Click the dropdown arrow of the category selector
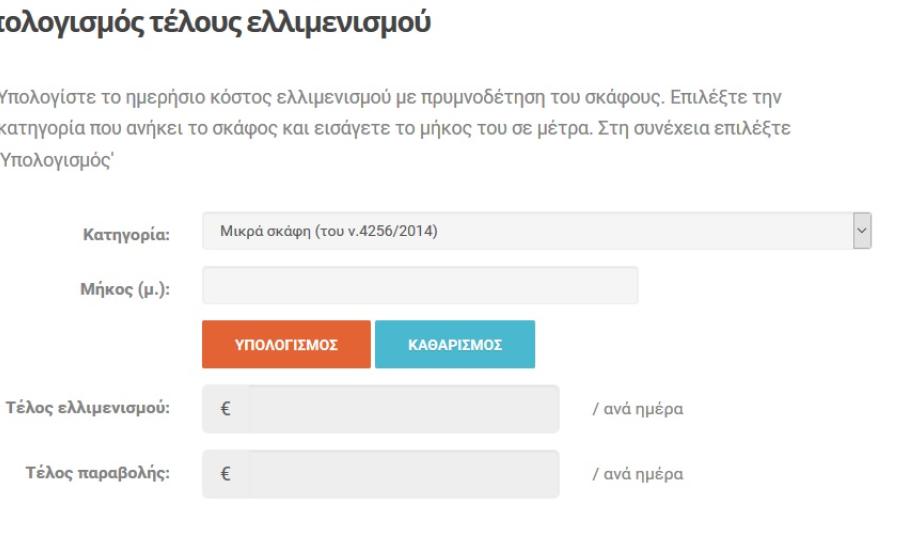907x536 pixels. tap(861, 232)
